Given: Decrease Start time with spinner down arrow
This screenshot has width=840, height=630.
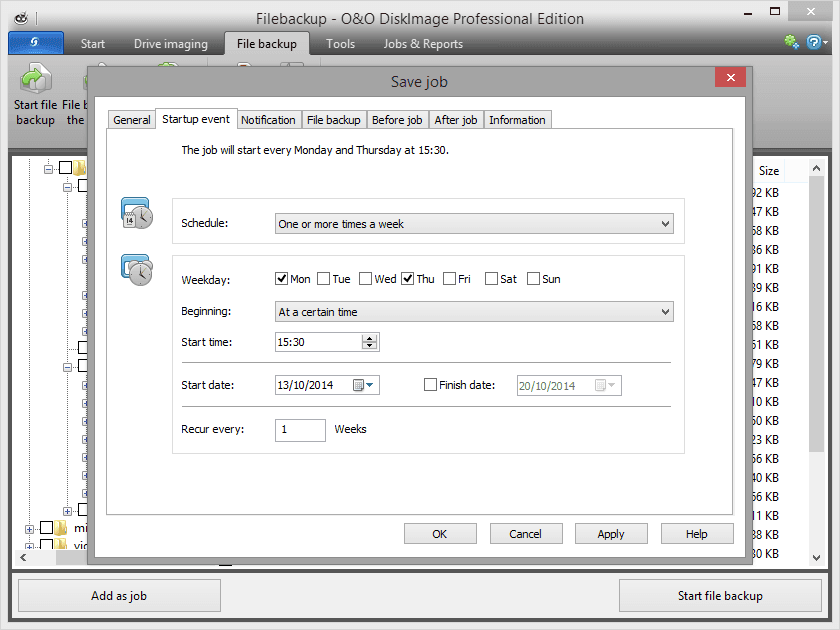Looking at the screenshot, I should pyautogui.click(x=370, y=346).
